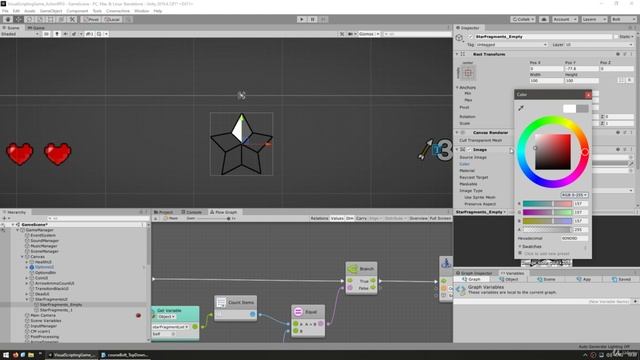
Task: Close the Color picker window
Action: pyautogui.click(x=588, y=95)
